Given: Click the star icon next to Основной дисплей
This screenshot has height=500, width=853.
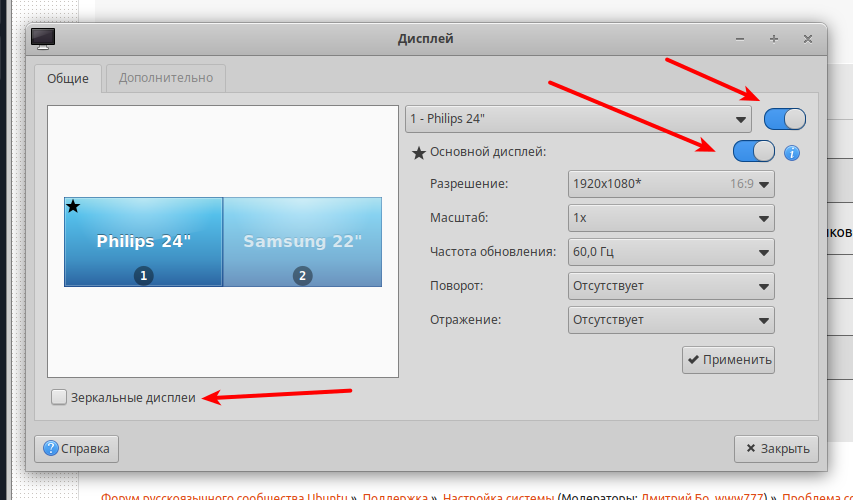Looking at the screenshot, I should (418, 153).
